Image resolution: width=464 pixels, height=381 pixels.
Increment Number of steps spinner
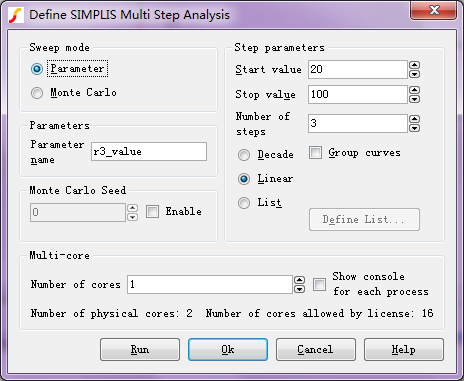click(414, 119)
